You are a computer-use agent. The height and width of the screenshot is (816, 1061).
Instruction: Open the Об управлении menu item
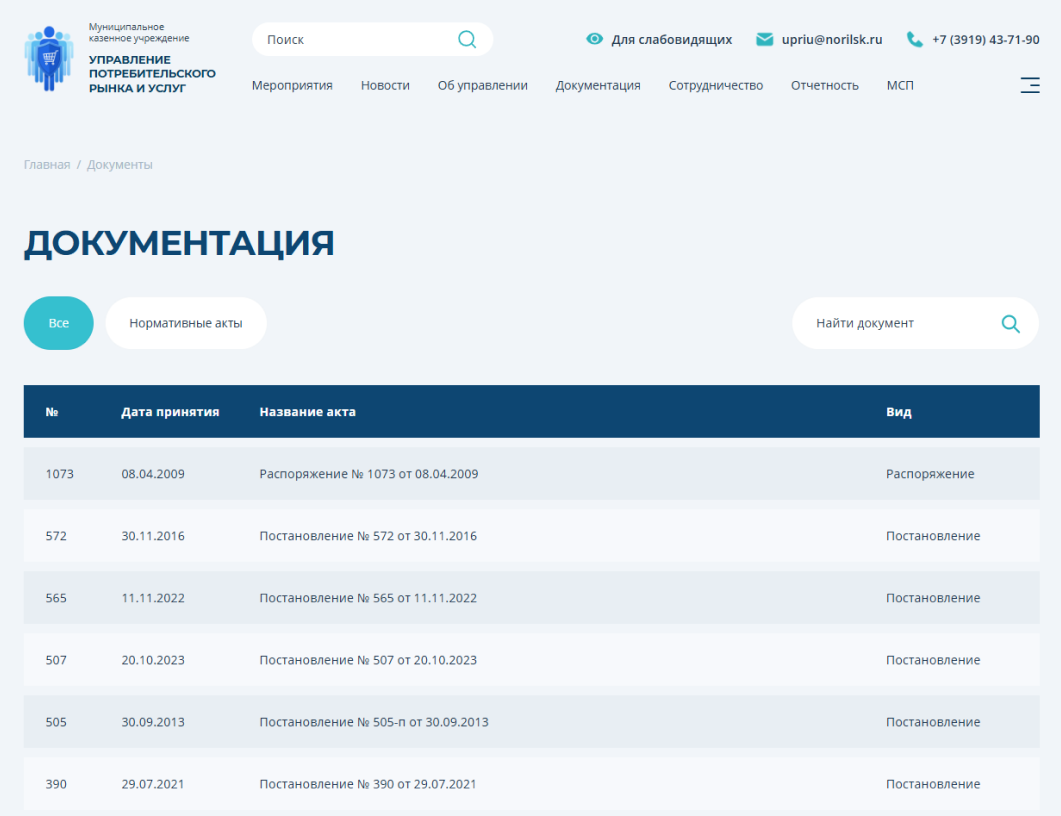coord(482,85)
